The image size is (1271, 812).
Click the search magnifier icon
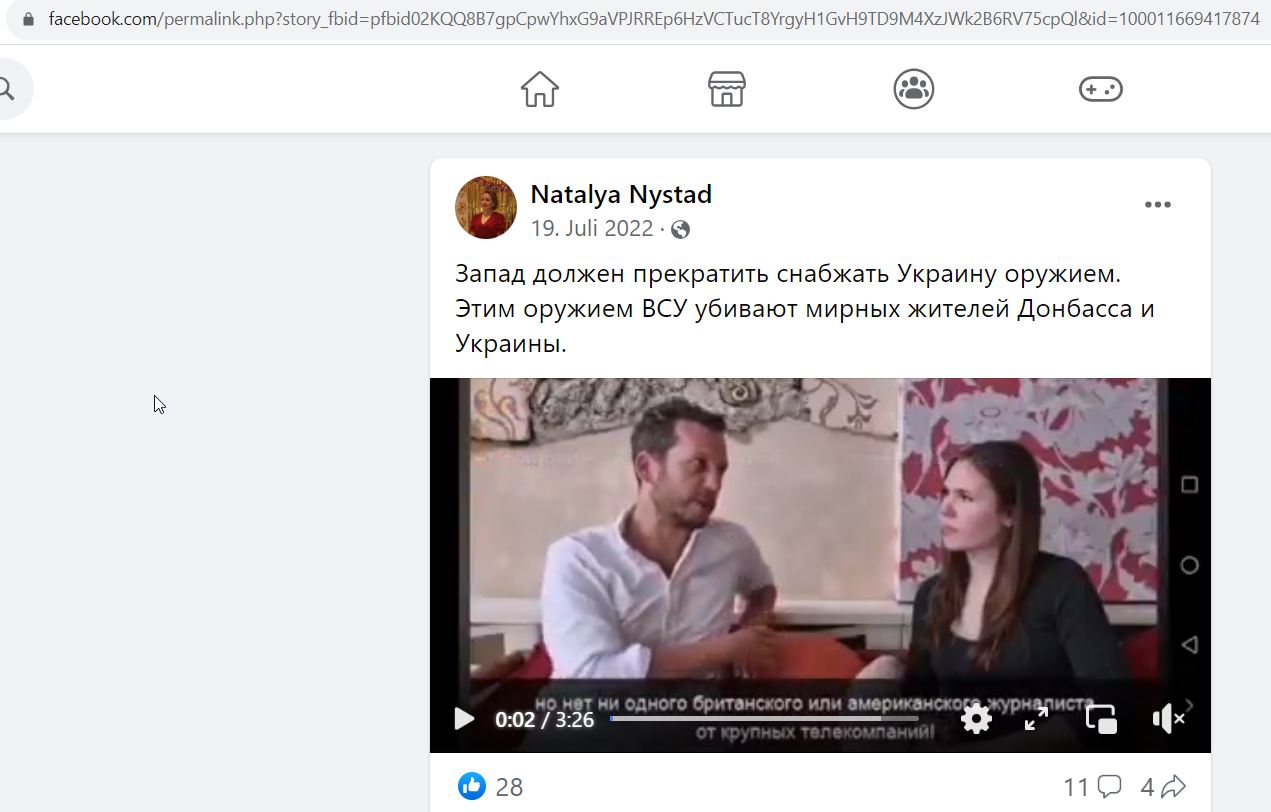[6, 90]
